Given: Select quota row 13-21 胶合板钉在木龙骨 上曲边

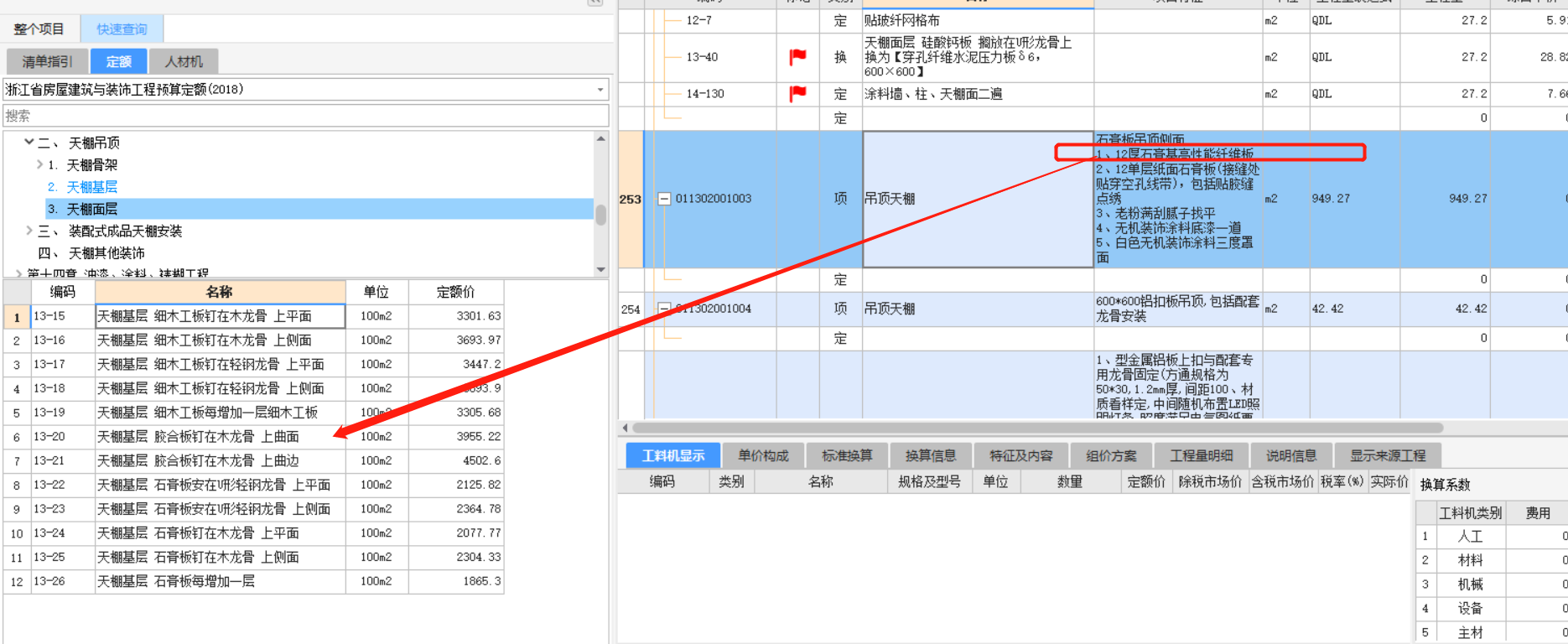Looking at the screenshot, I should 254,460.
